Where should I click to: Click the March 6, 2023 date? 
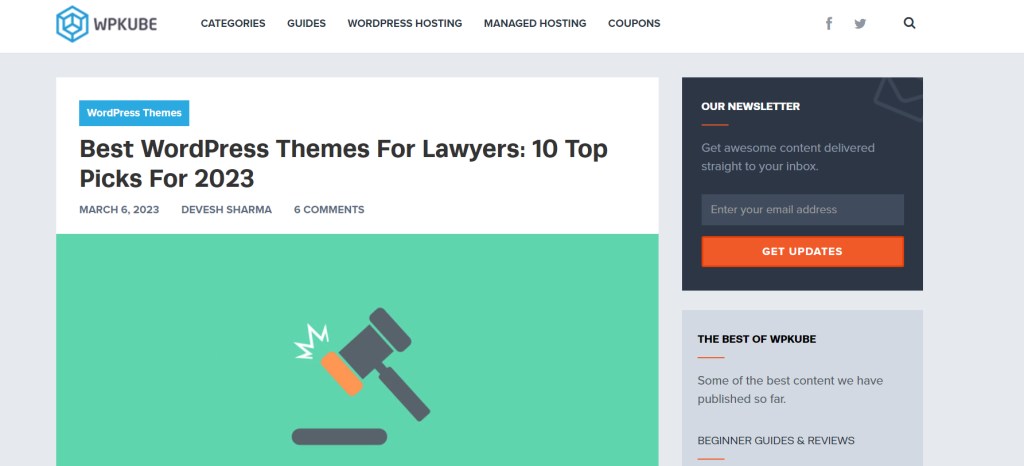pos(119,210)
